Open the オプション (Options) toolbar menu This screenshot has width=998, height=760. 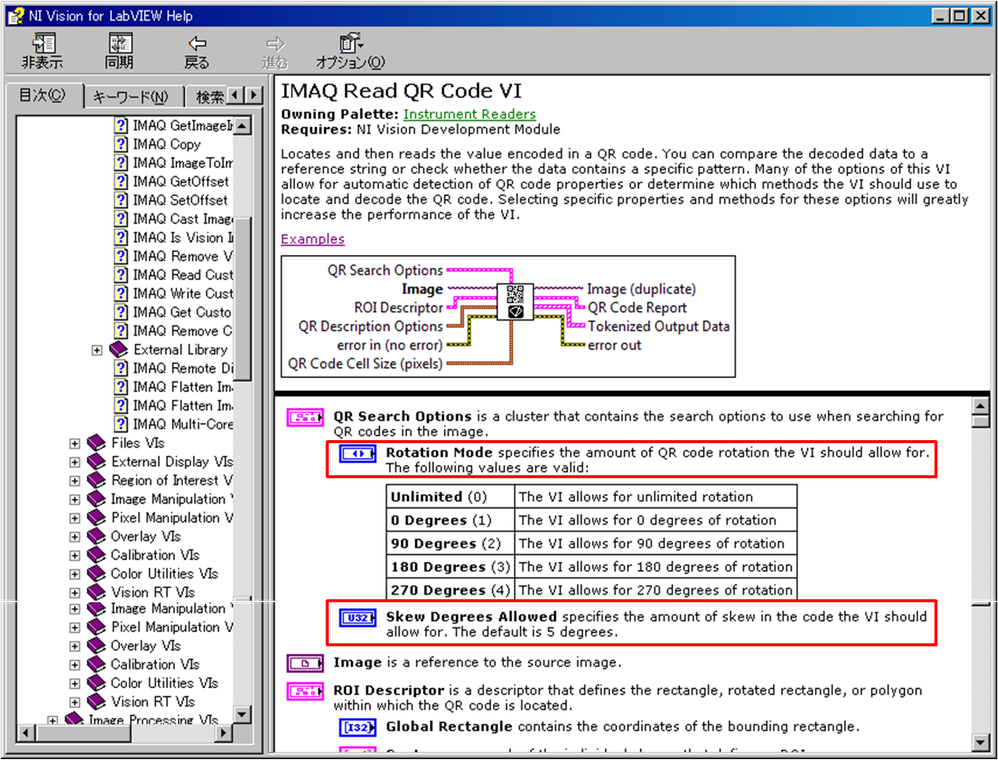[351, 52]
